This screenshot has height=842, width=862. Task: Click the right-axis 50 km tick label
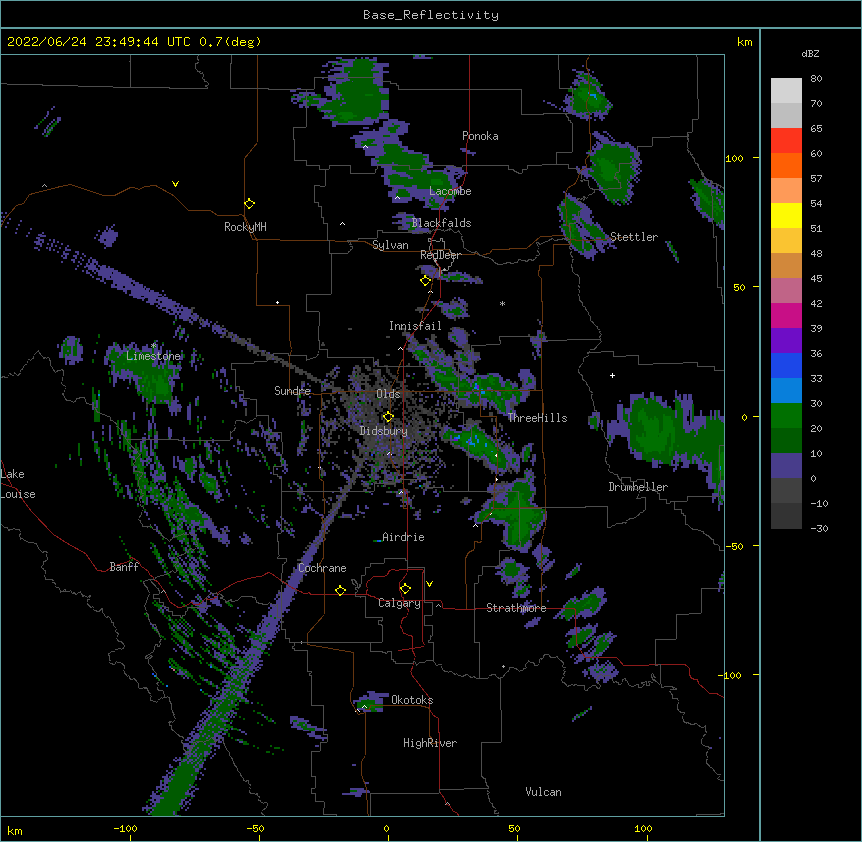[x=739, y=287]
